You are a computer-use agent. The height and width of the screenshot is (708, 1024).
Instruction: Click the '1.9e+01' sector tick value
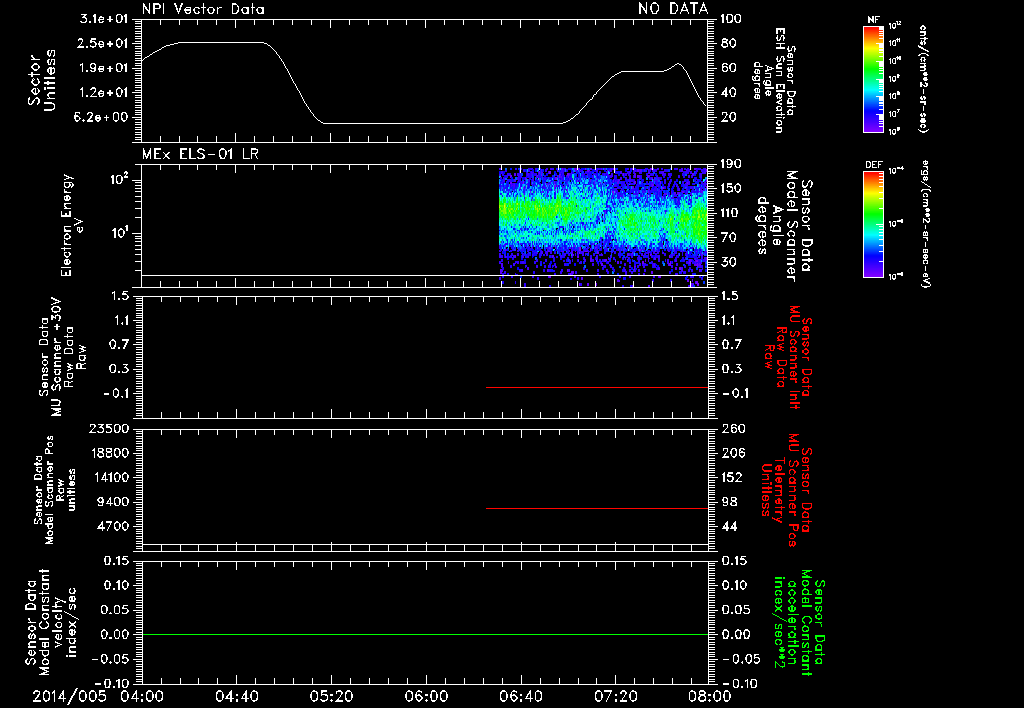[104, 69]
